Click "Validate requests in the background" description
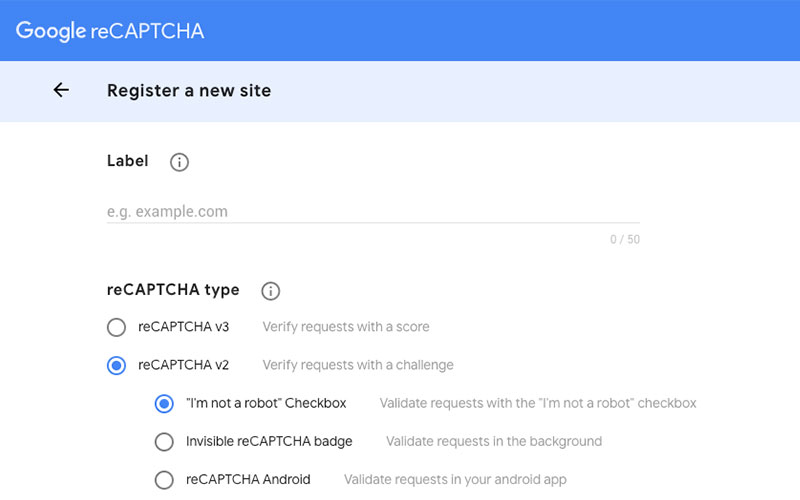Screen dimensions: 800x500 (x=494, y=441)
